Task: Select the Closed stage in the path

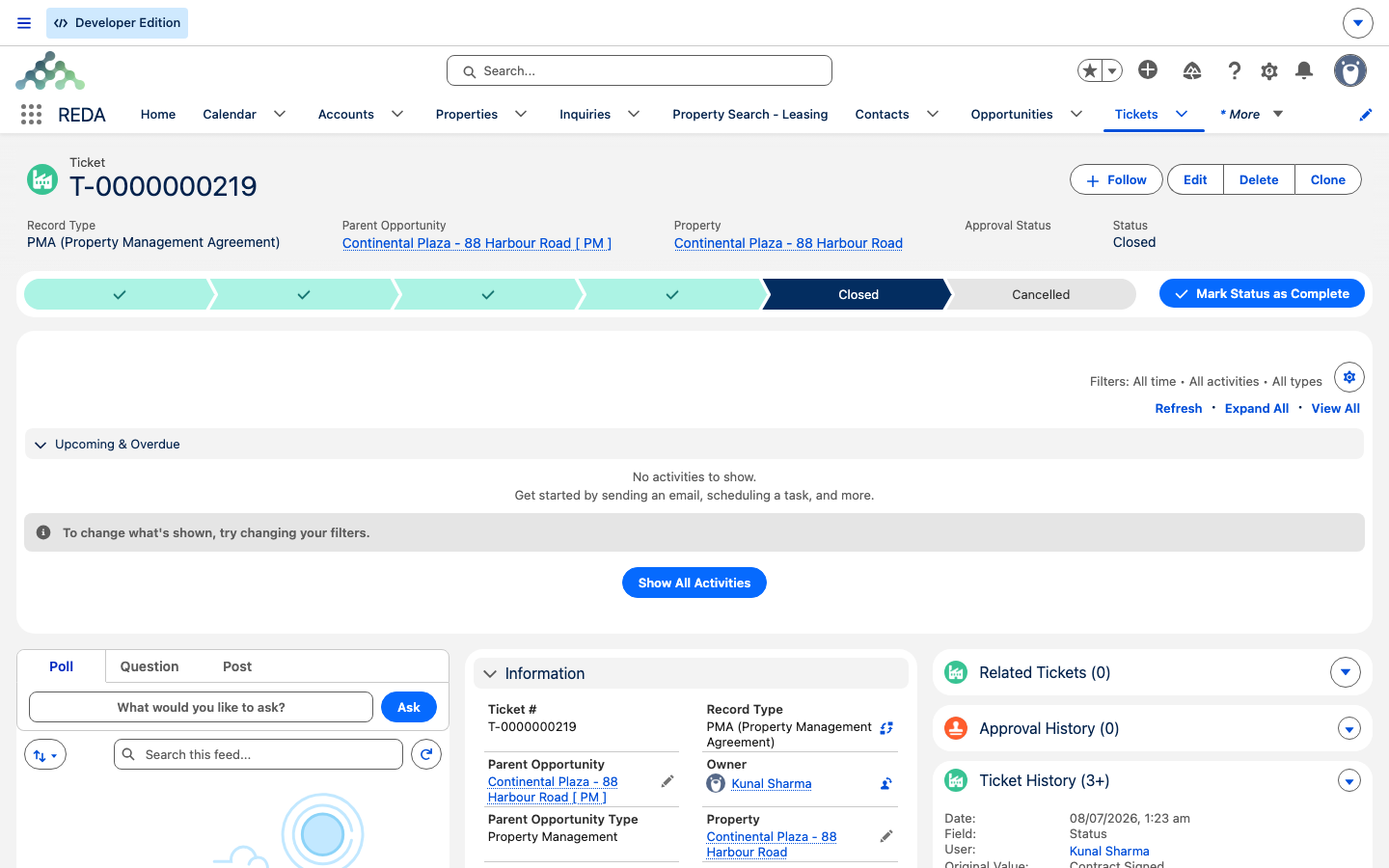Action: click(x=858, y=294)
